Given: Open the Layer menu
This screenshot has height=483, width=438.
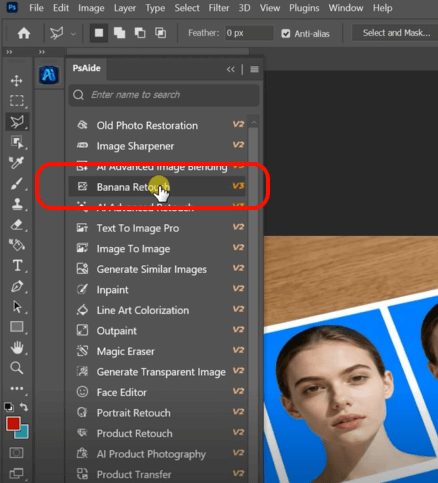Looking at the screenshot, I should point(125,8).
